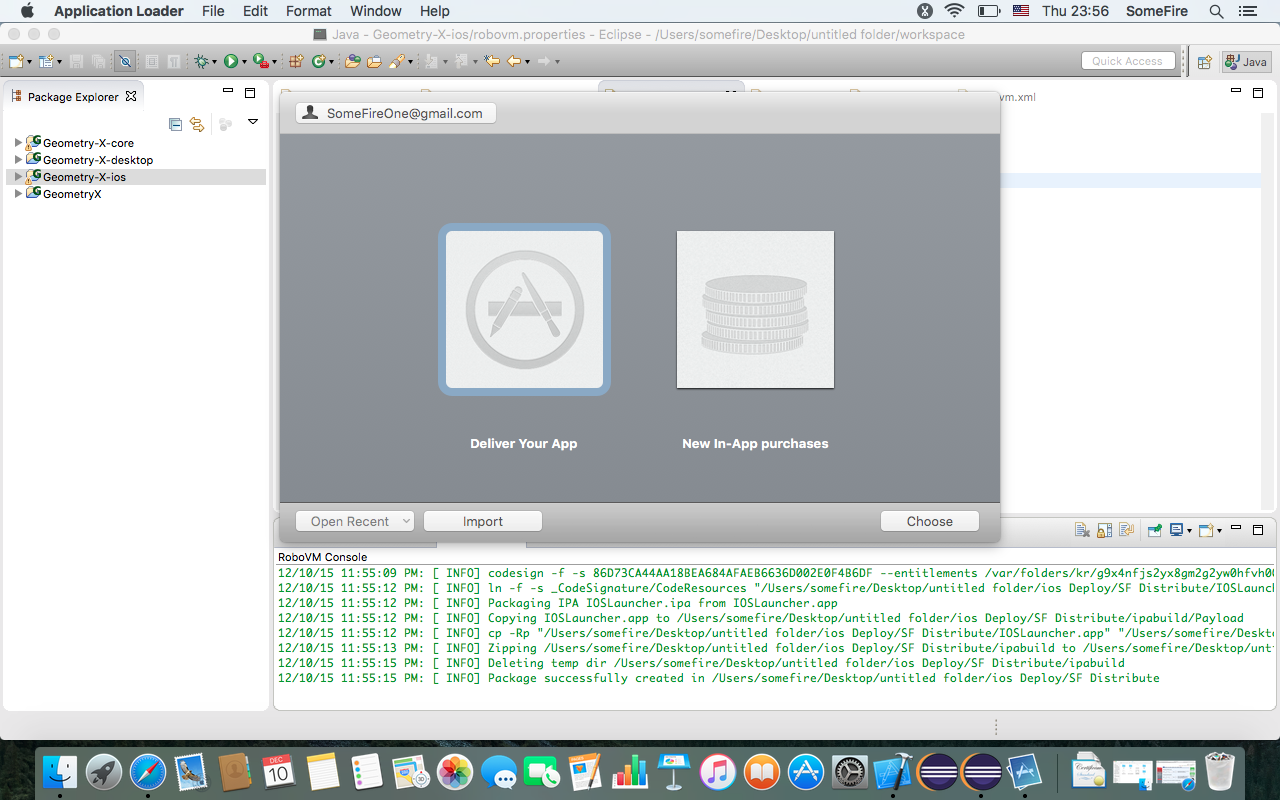Expand the Geometry-X-desktop project
This screenshot has height=800, width=1280.
(x=18, y=160)
